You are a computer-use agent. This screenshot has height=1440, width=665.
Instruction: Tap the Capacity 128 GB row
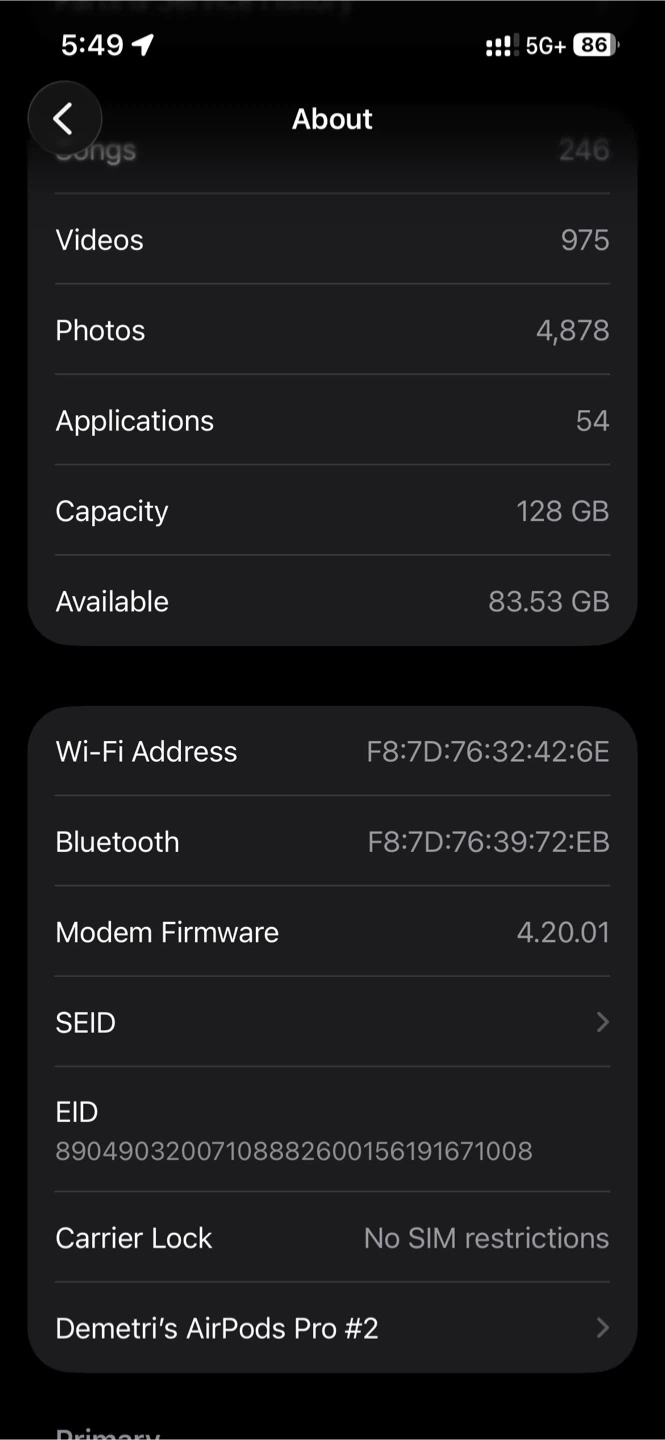click(332, 511)
